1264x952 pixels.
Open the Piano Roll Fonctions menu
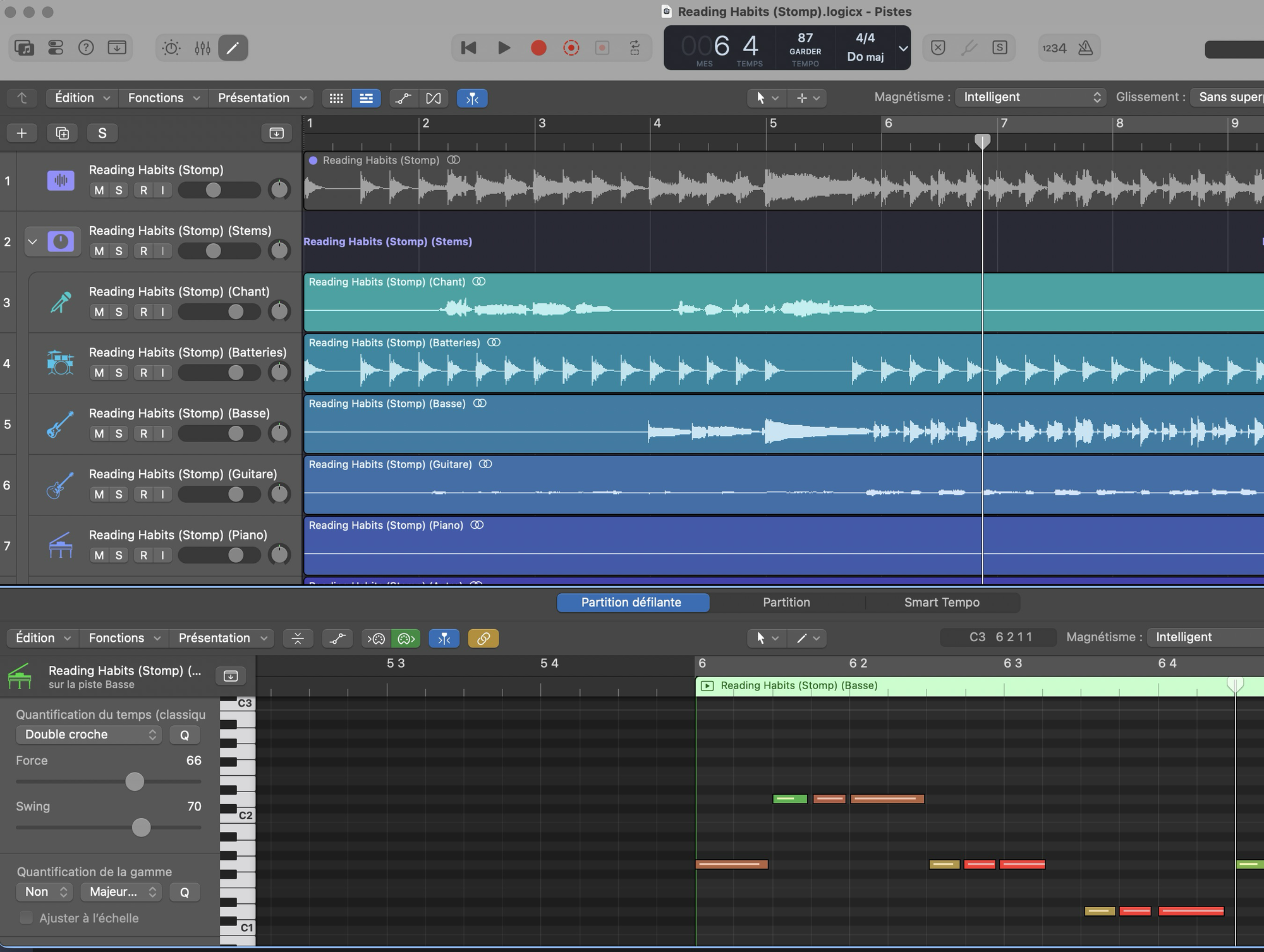[x=124, y=638]
